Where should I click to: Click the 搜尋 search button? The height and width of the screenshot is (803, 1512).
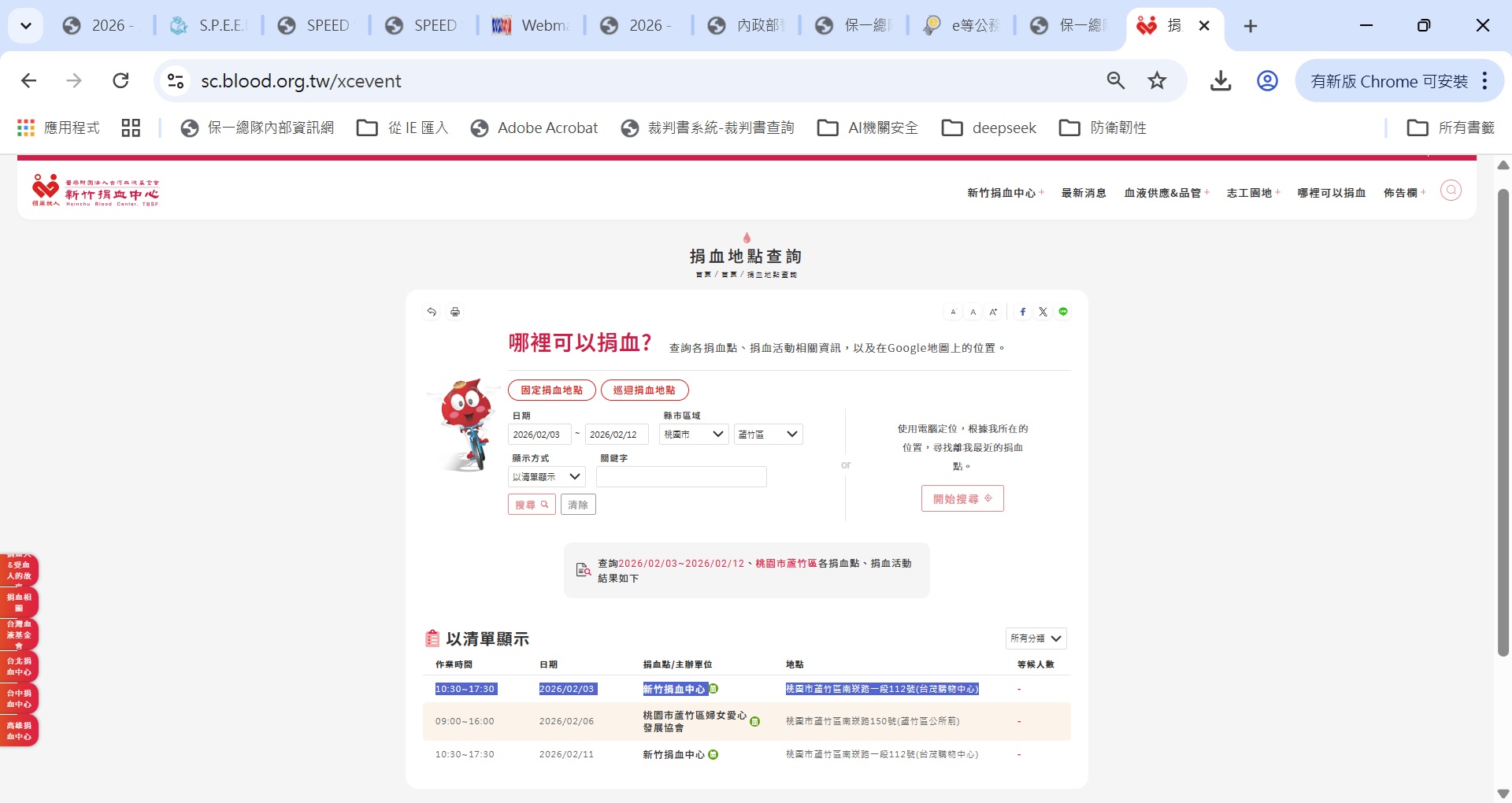532,505
